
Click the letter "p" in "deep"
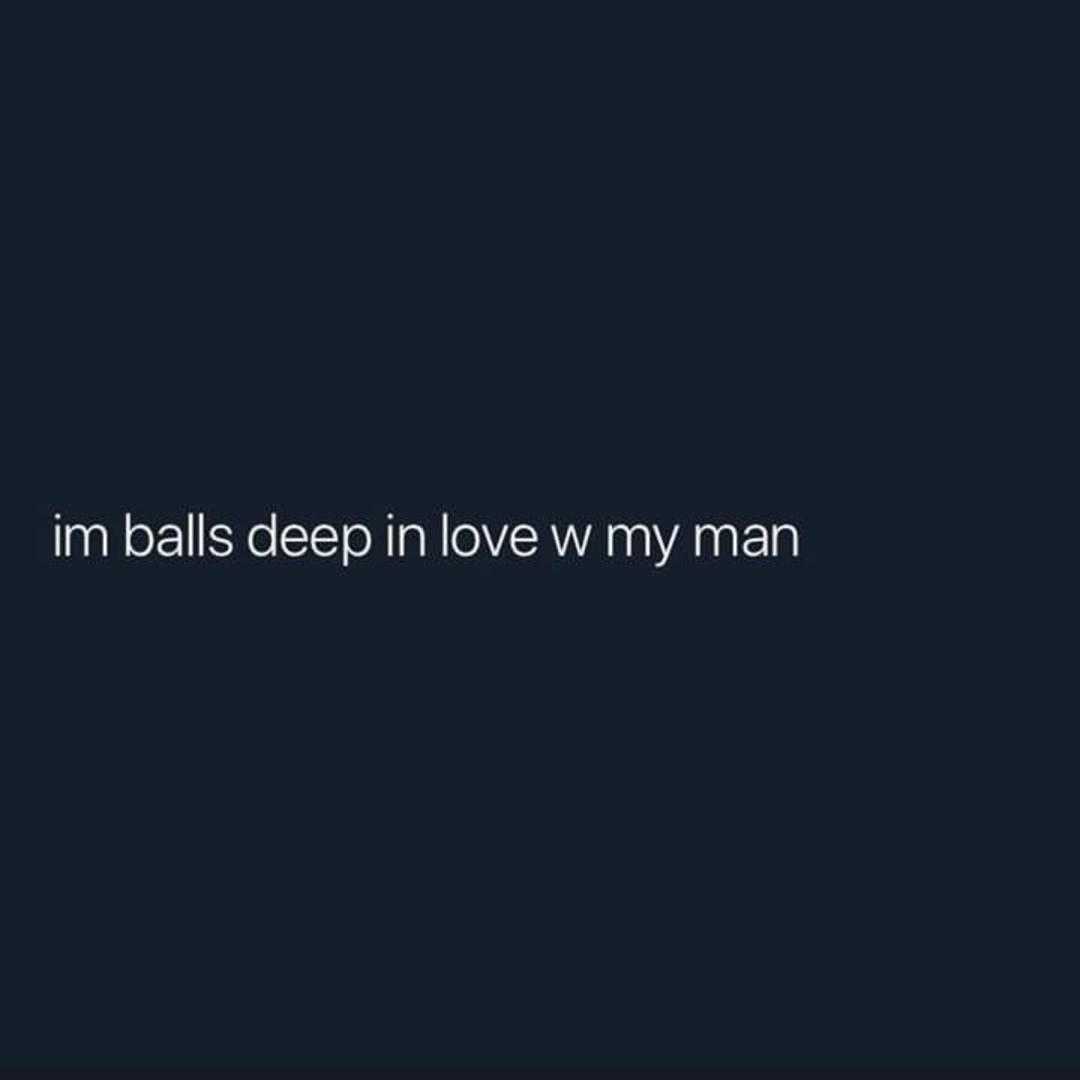pos(355,547)
